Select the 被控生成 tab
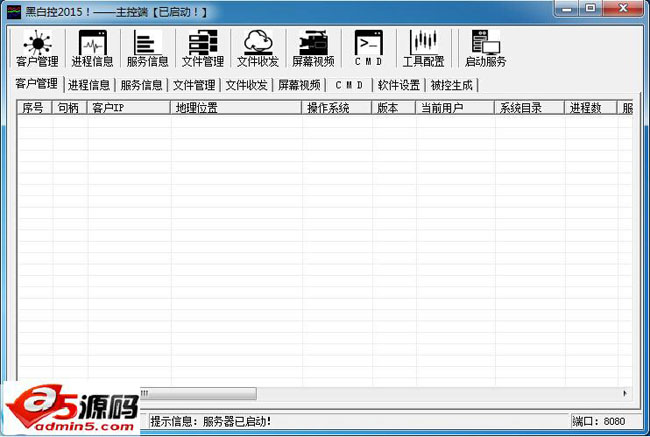The height and width of the screenshot is (437, 650). point(451,85)
